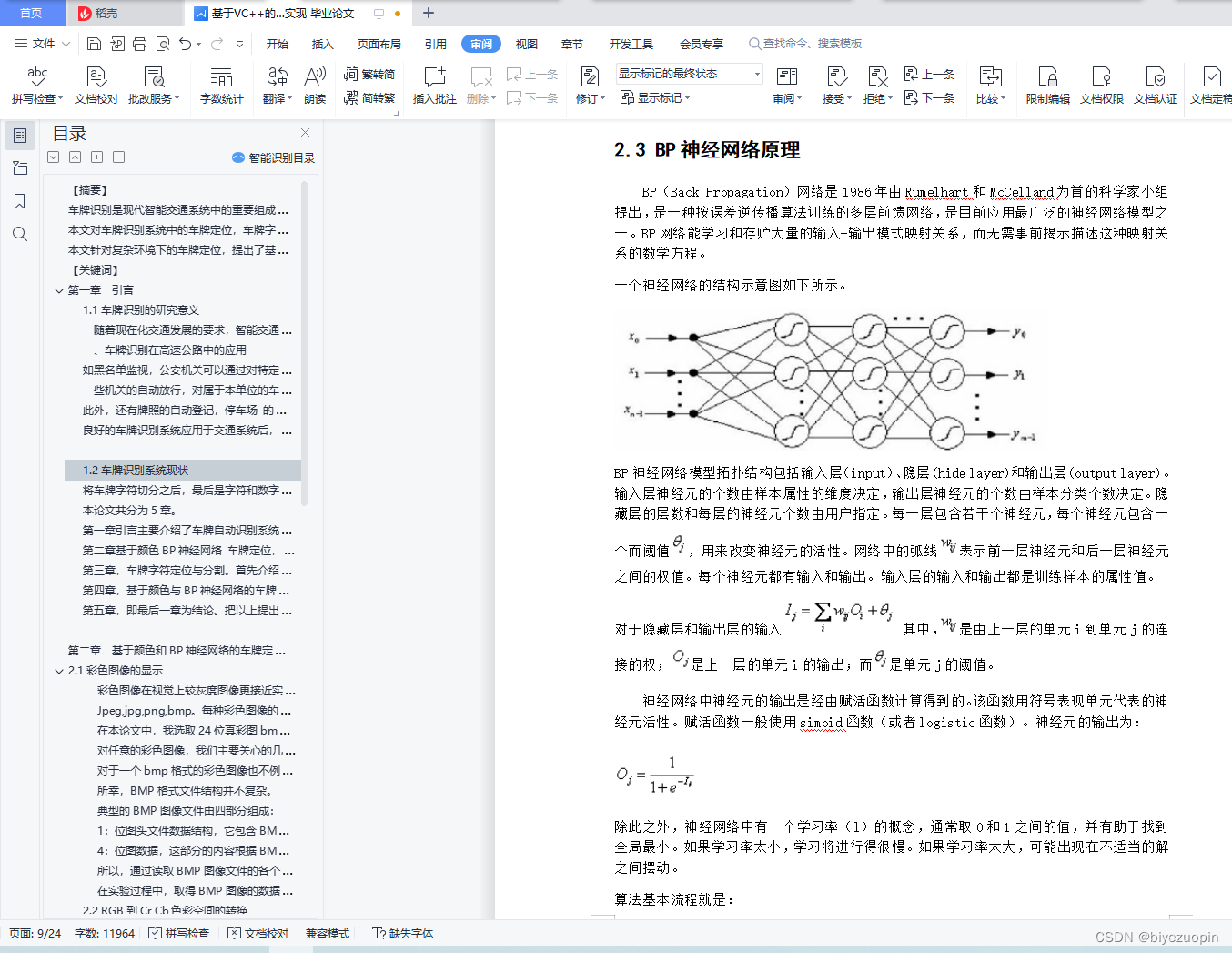Go to previous revision 上一条
The image size is (1232, 953).
(x=929, y=74)
